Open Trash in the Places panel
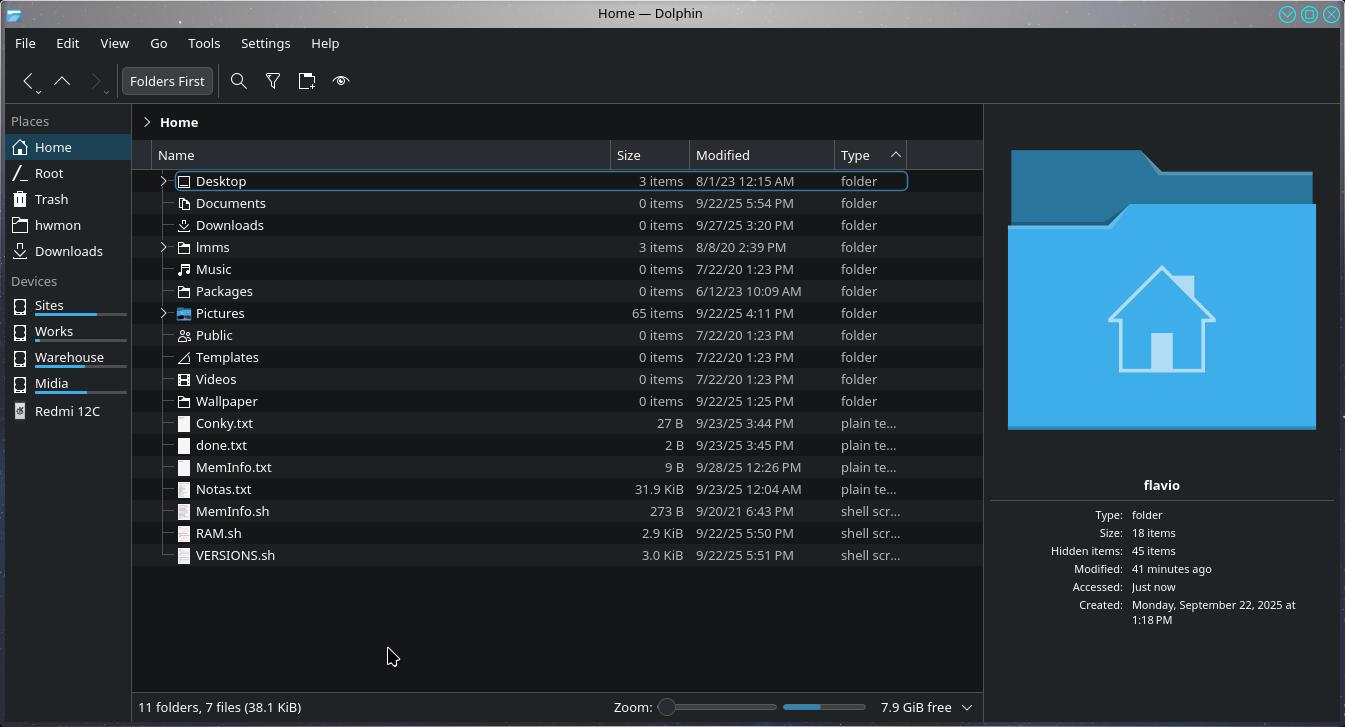Viewport: 1345px width, 727px height. (51, 199)
